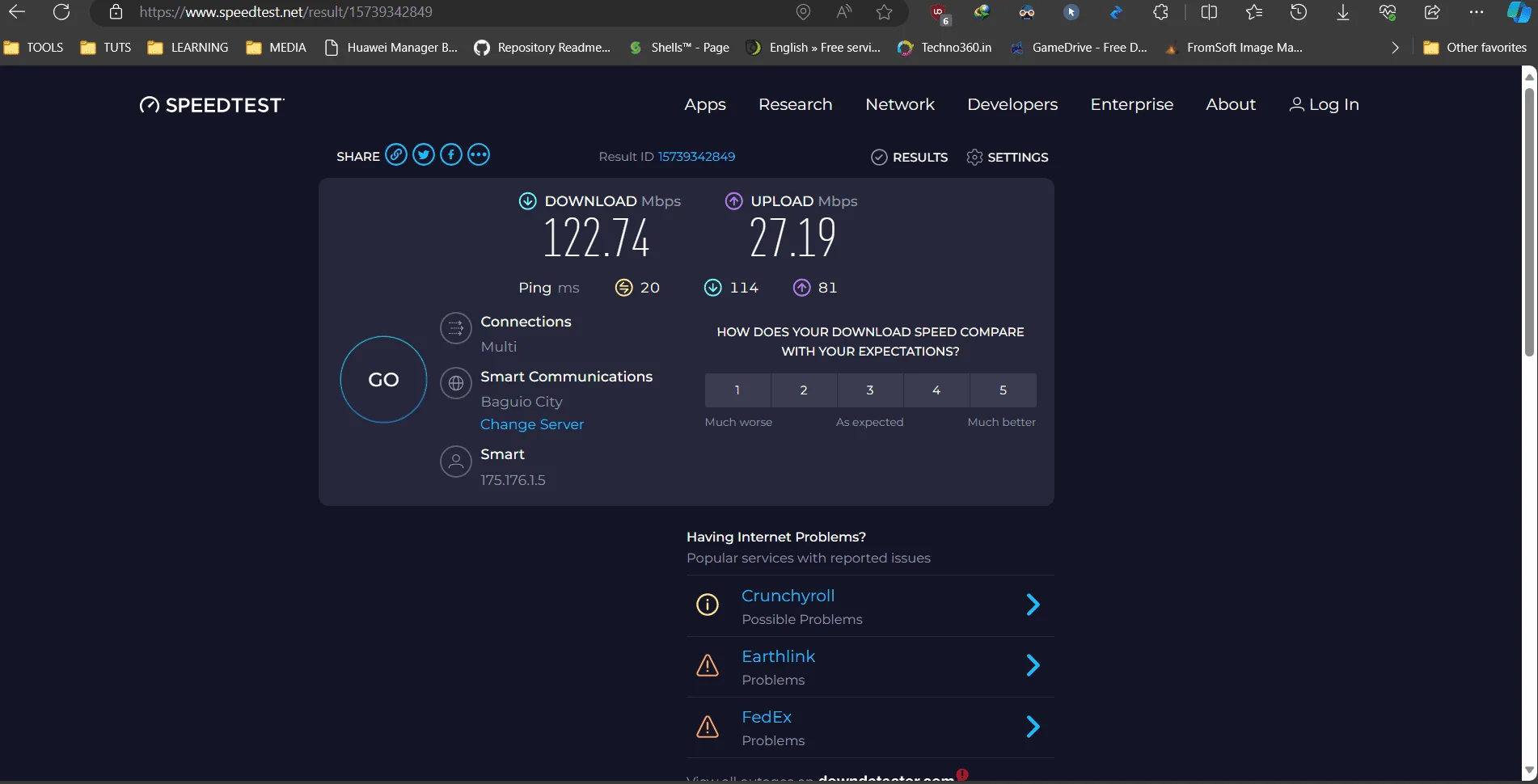
Task: Open the Huawei Manager bookmark
Action: [391, 48]
